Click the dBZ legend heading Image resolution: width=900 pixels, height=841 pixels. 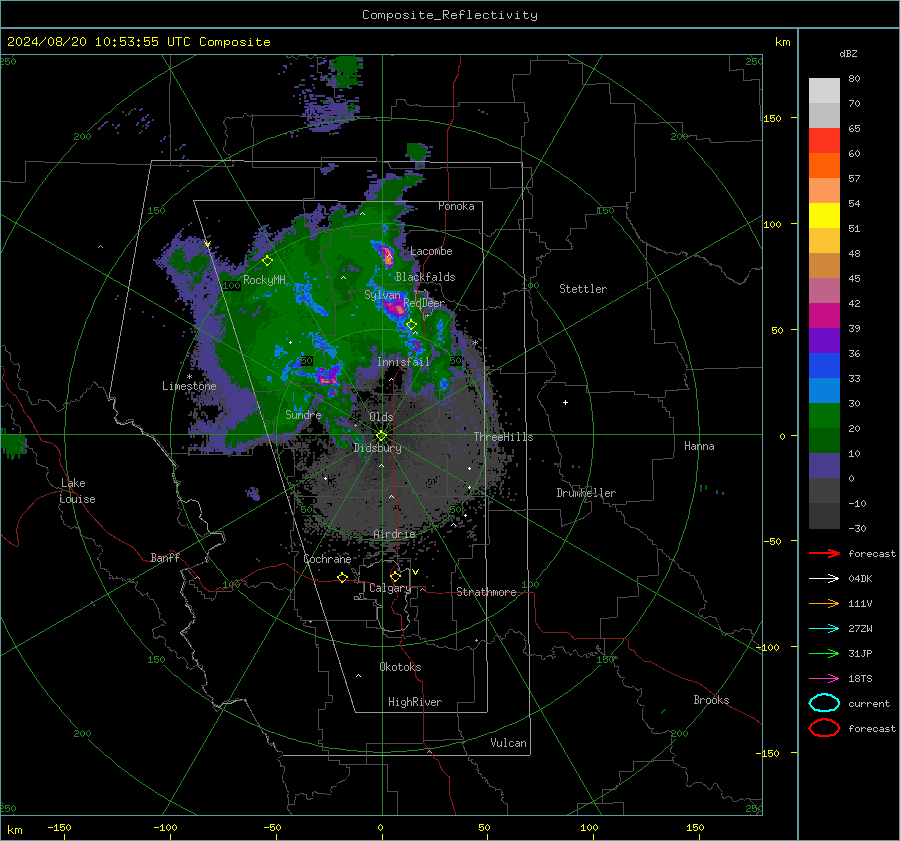click(x=848, y=54)
